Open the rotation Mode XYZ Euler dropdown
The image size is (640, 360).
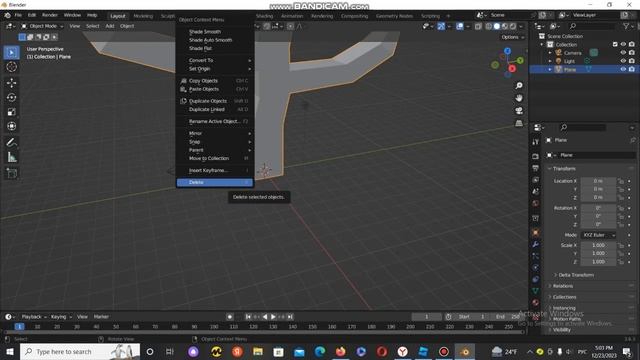[598, 235]
